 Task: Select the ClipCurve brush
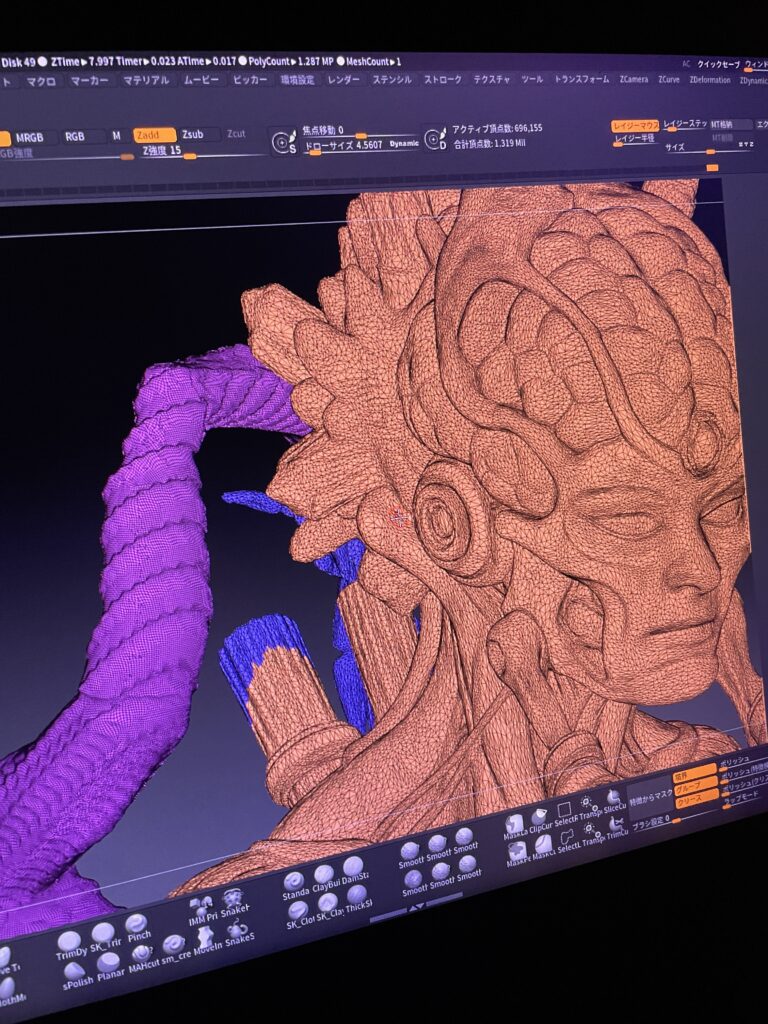[540, 821]
